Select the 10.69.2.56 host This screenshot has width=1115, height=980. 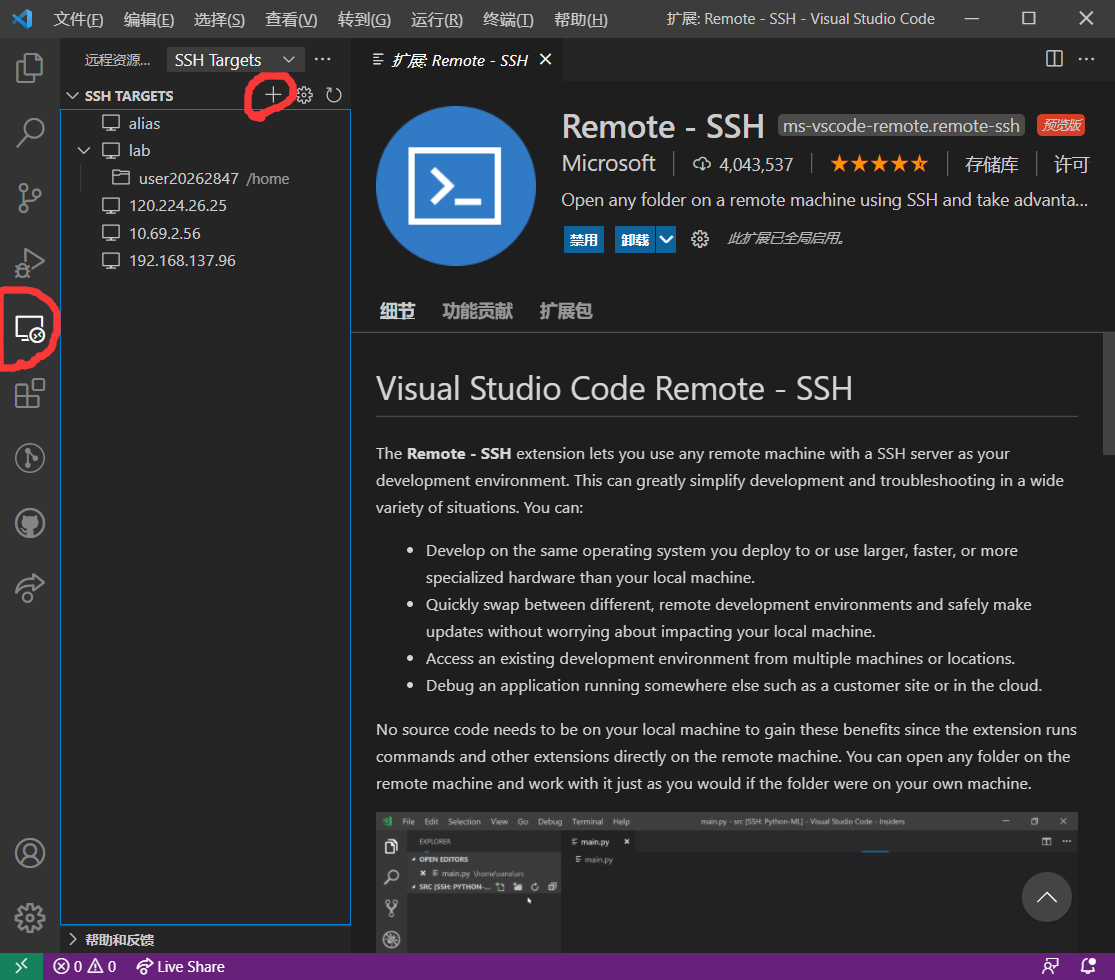206,233
